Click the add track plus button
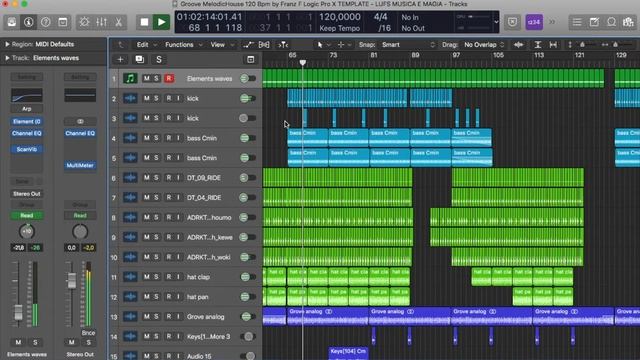Screen dimensions: 640x360 click(120, 60)
